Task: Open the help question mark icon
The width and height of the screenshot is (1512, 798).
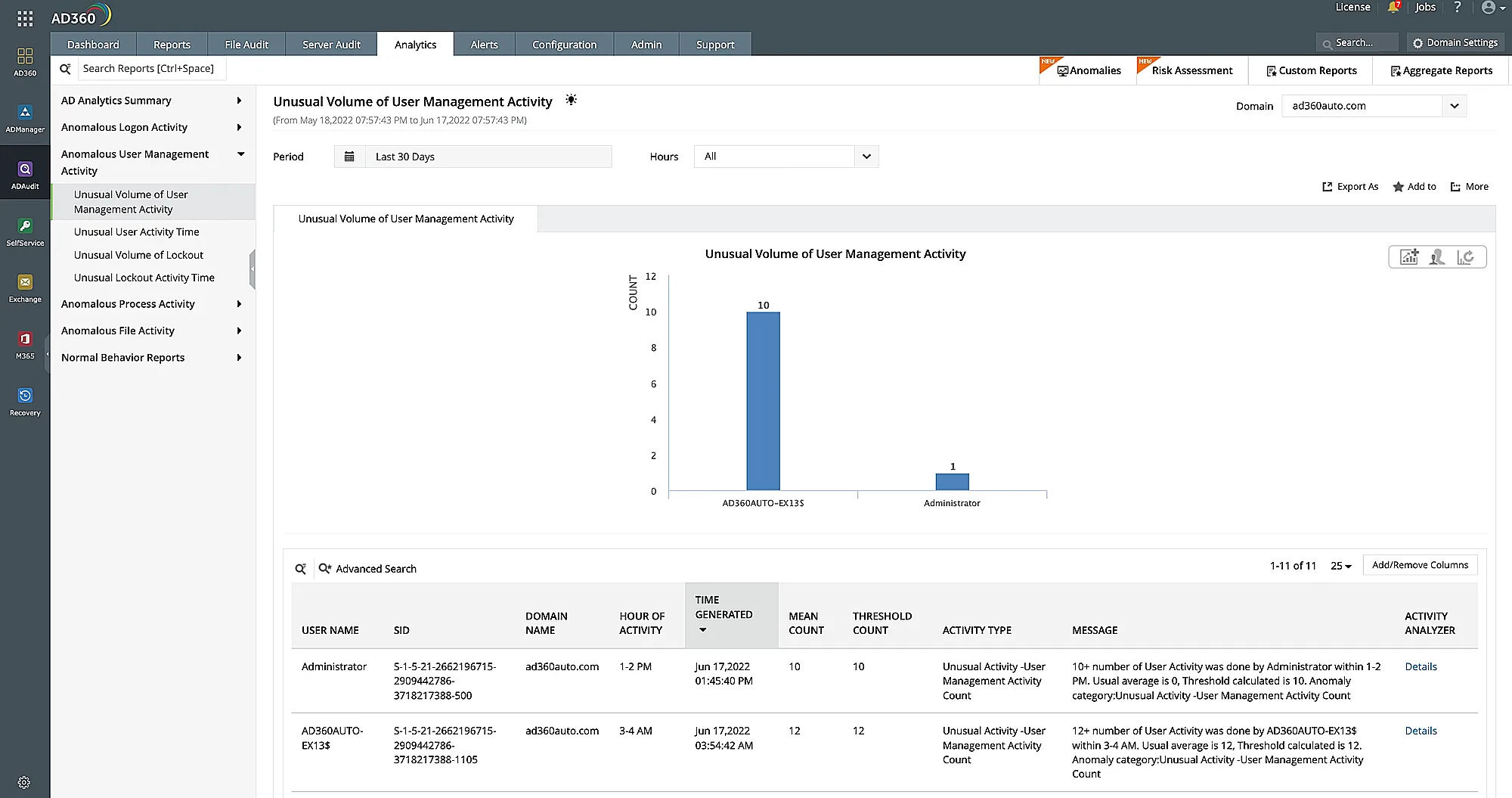Action: 1458,7
